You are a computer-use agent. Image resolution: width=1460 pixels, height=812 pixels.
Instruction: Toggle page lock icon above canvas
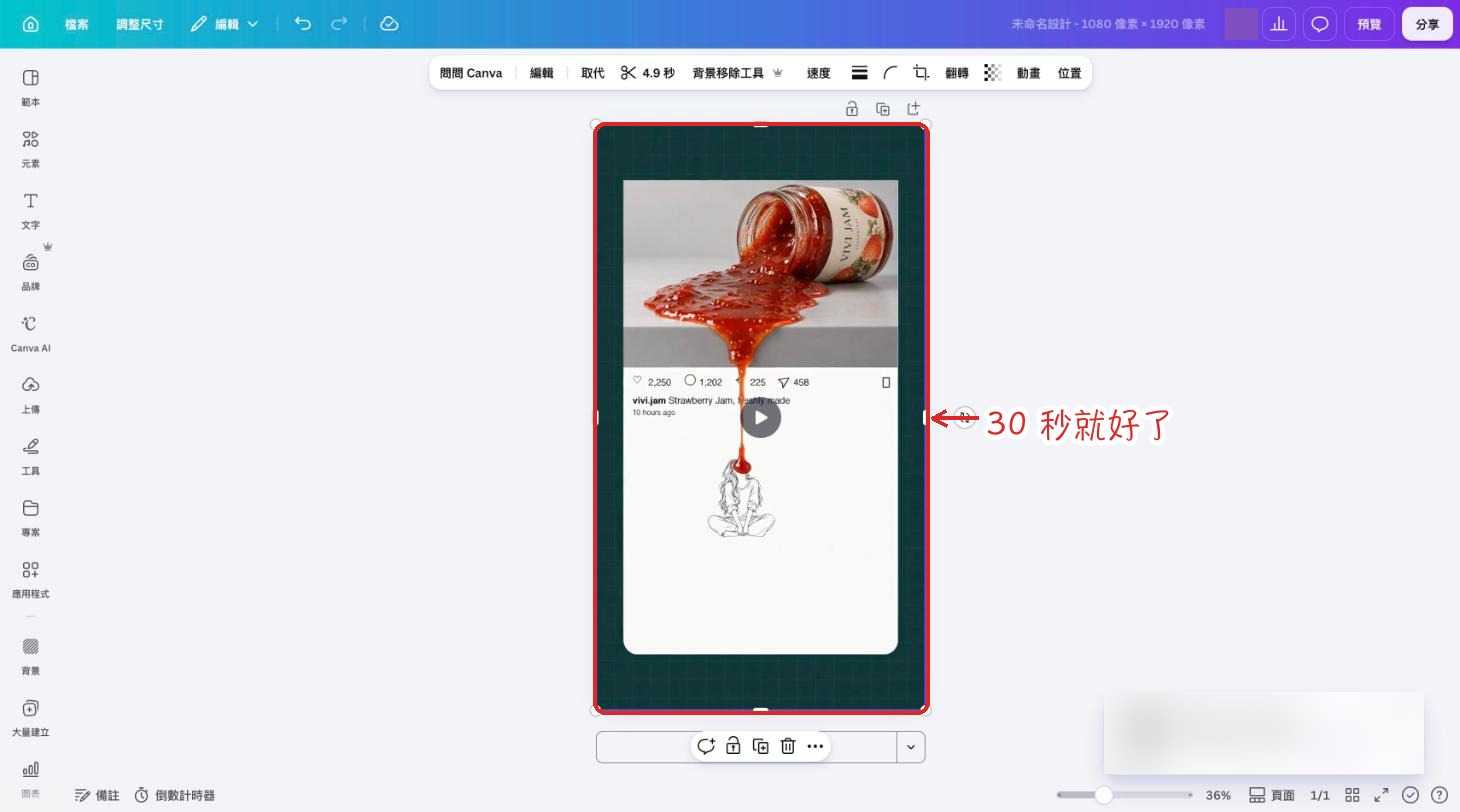pyautogui.click(x=852, y=109)
